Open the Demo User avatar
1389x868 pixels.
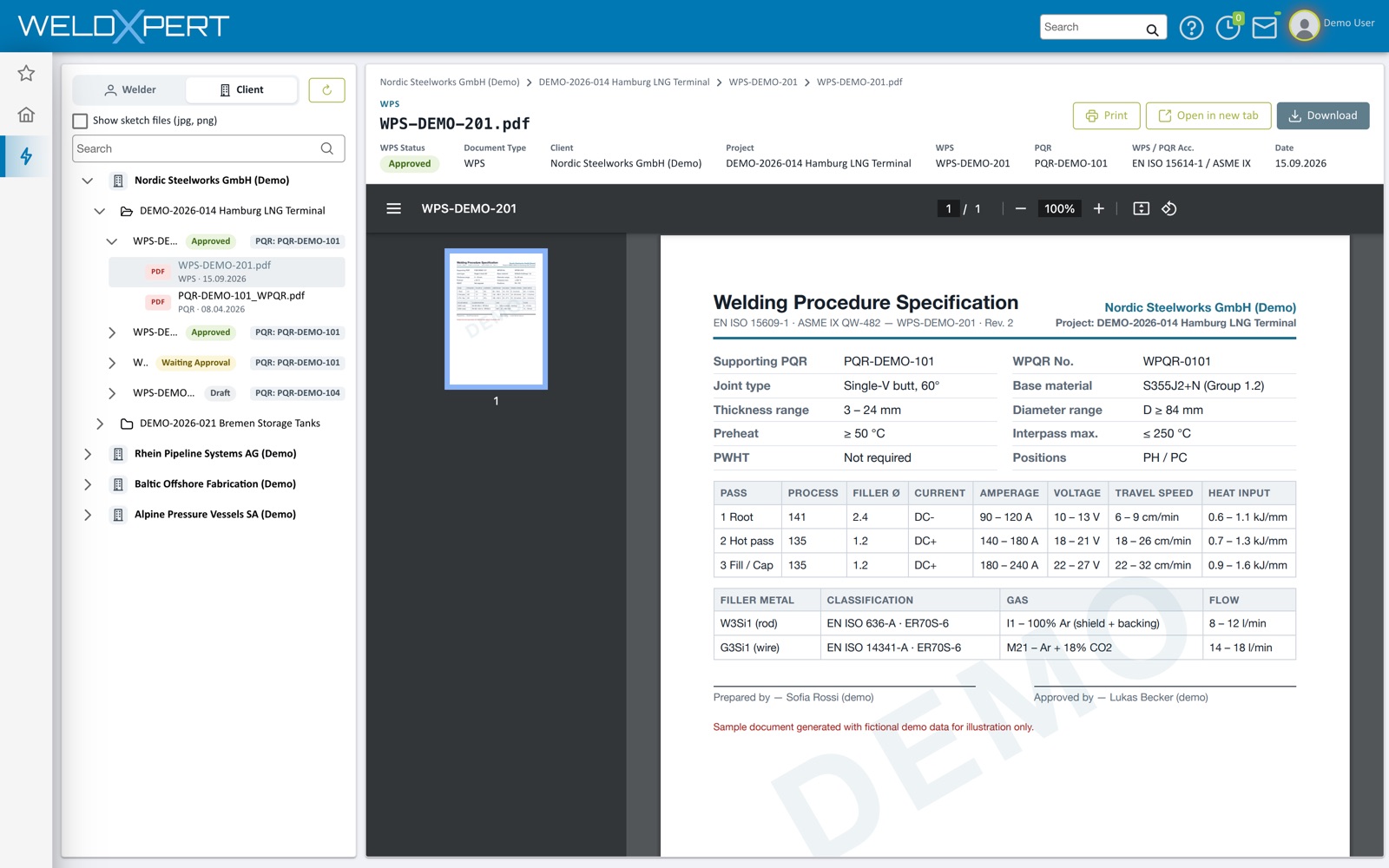coord(1304,26)
